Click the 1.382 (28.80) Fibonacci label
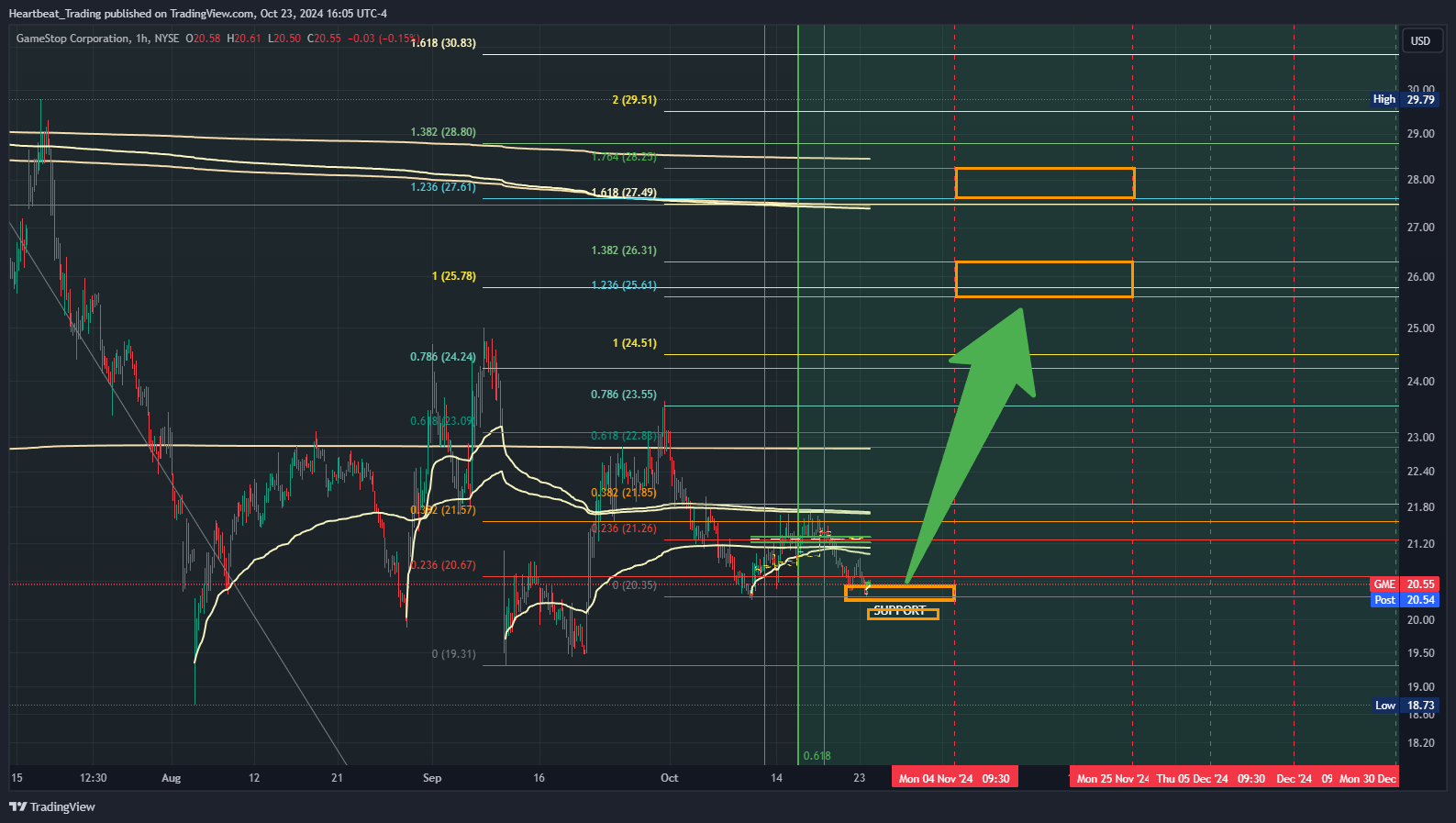Screen dimensions: 1456x823 coord(443,132)
